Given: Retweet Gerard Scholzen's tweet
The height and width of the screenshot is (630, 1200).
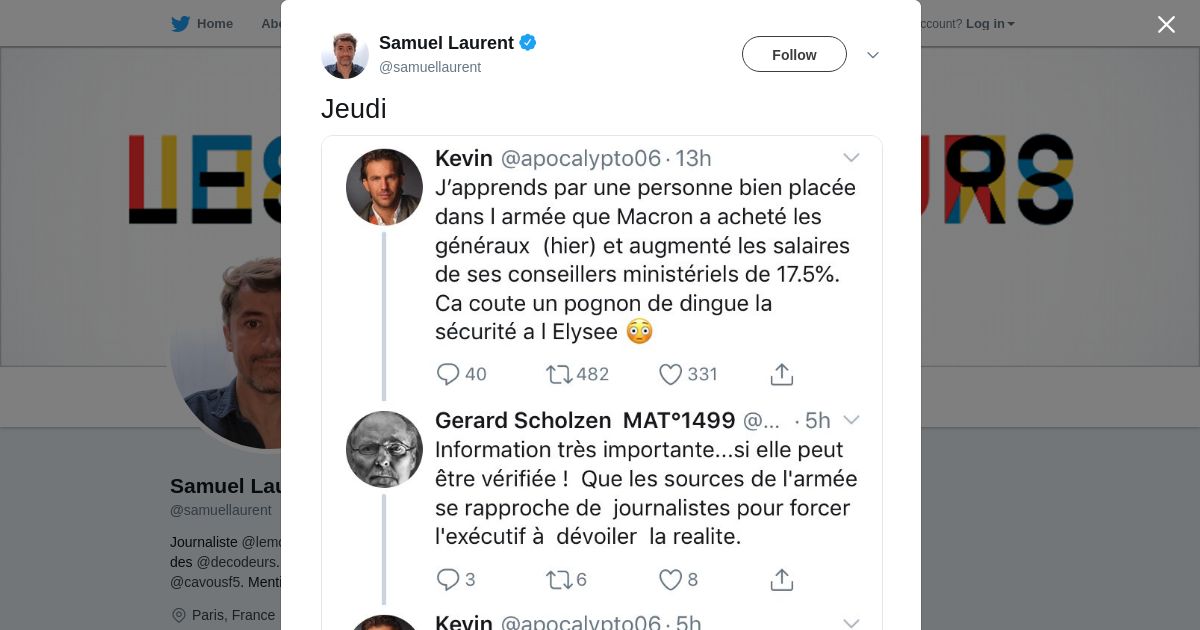Looking at the screenshot, I should (558, 579).
